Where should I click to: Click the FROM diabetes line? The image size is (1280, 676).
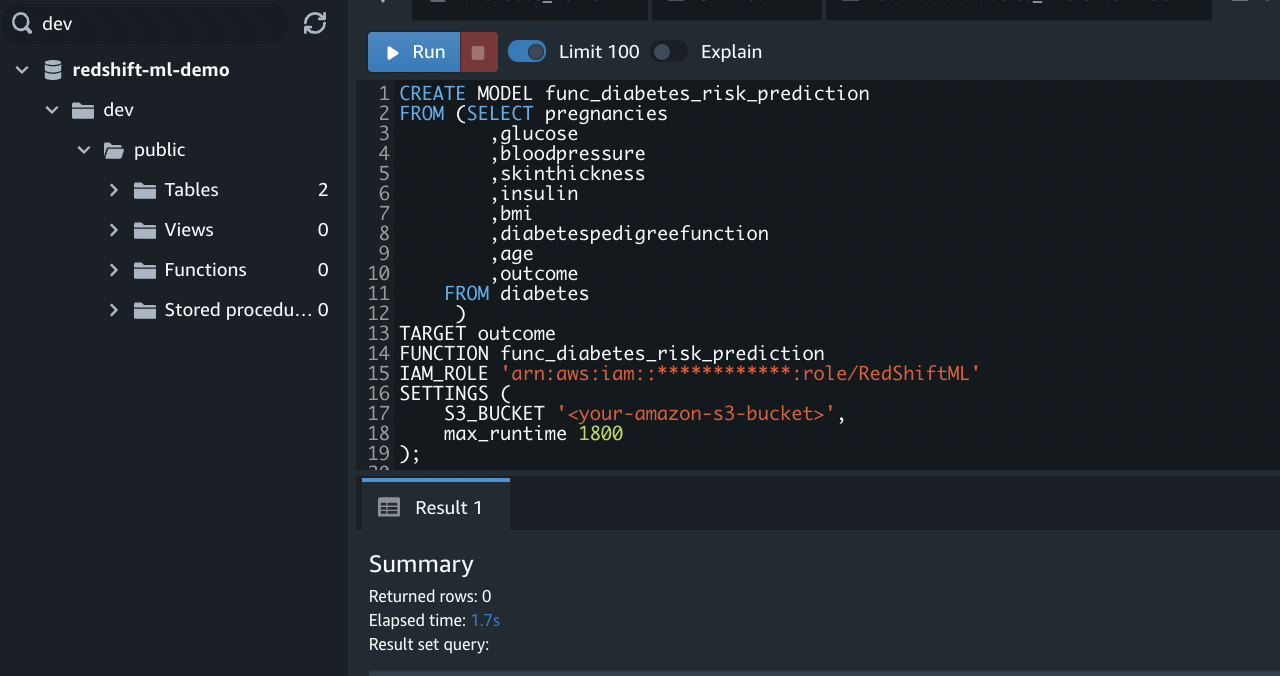(517, 293)
